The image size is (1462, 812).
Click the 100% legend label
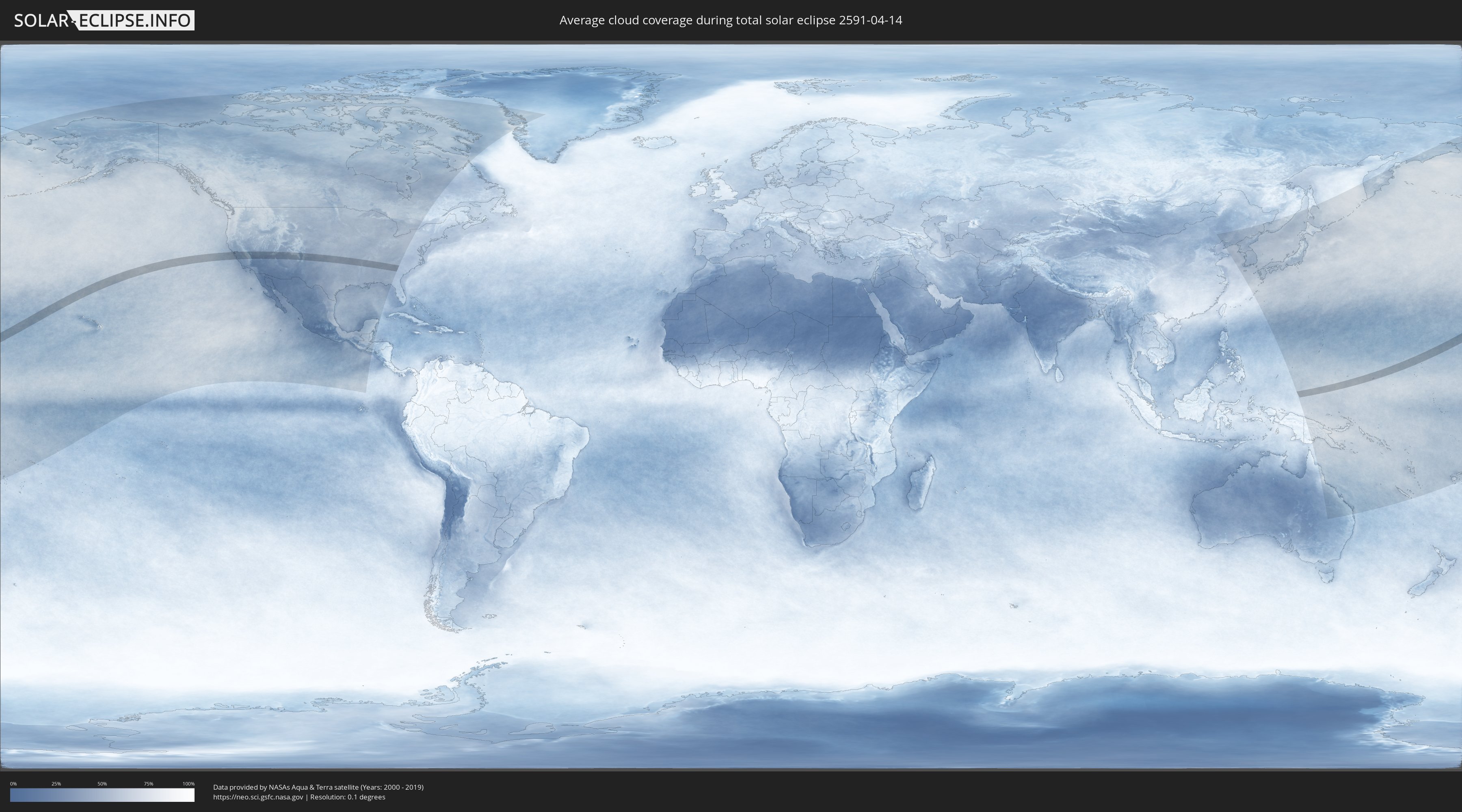coord(188,784)
